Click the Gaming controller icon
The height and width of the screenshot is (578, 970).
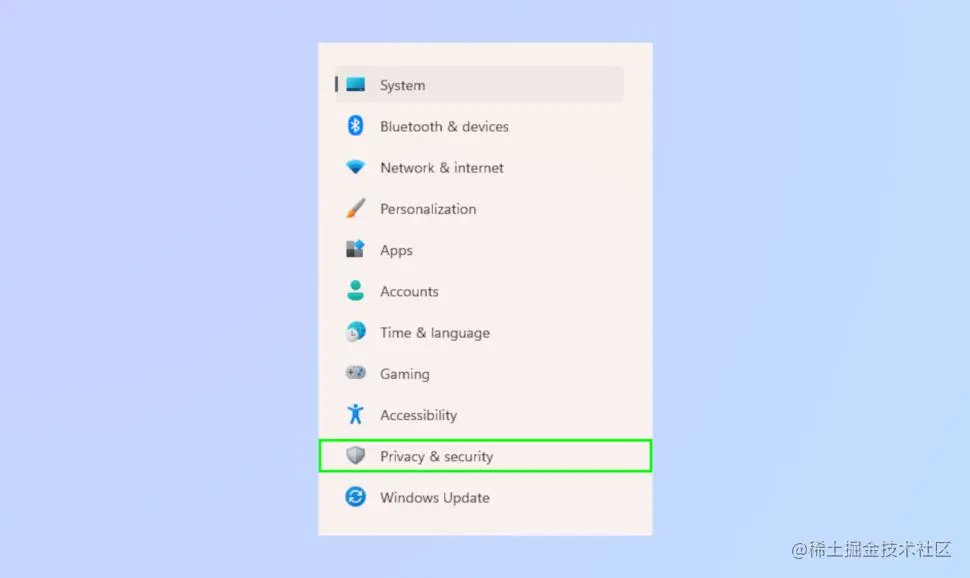[355, 373]
